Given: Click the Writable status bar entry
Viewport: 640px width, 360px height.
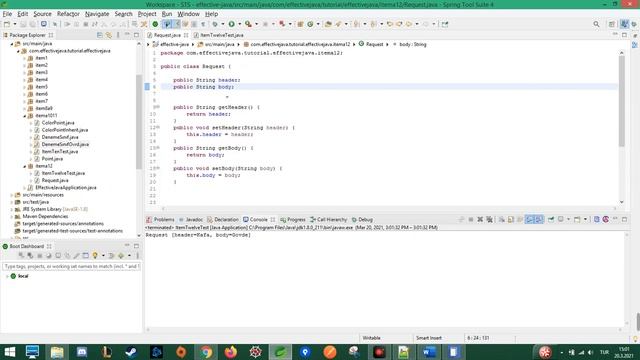Looking at the screenshot, I should (371, 338).
